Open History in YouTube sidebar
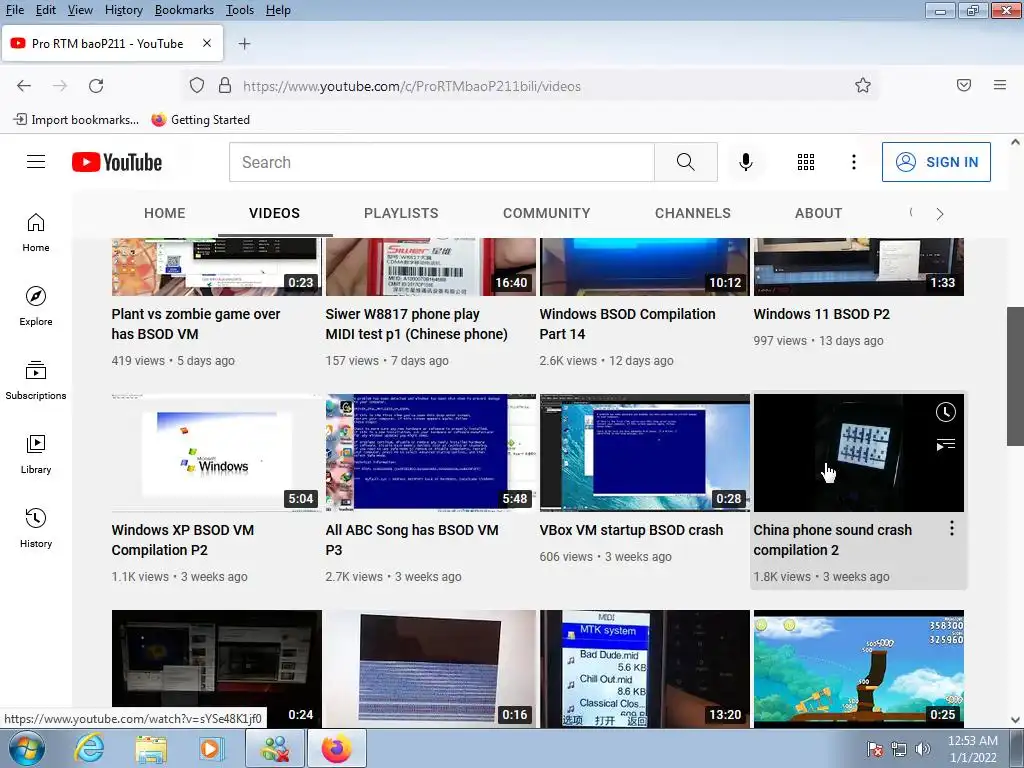1024x768 pixels. 36,528
